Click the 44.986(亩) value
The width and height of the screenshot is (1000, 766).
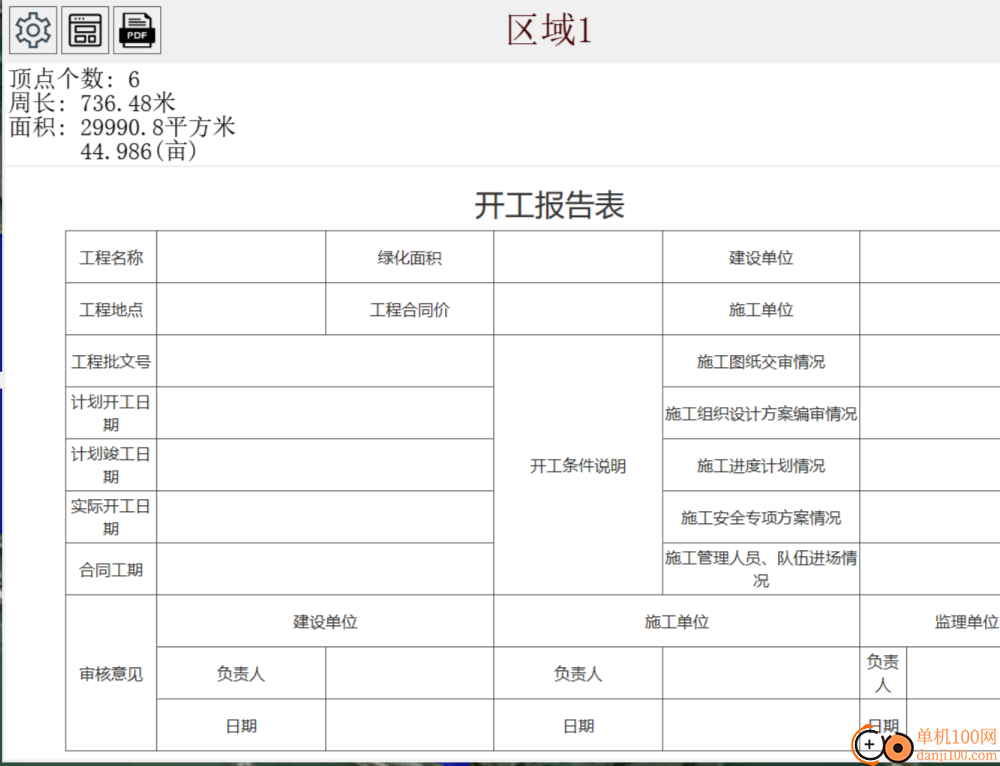[x=139, y=151]
